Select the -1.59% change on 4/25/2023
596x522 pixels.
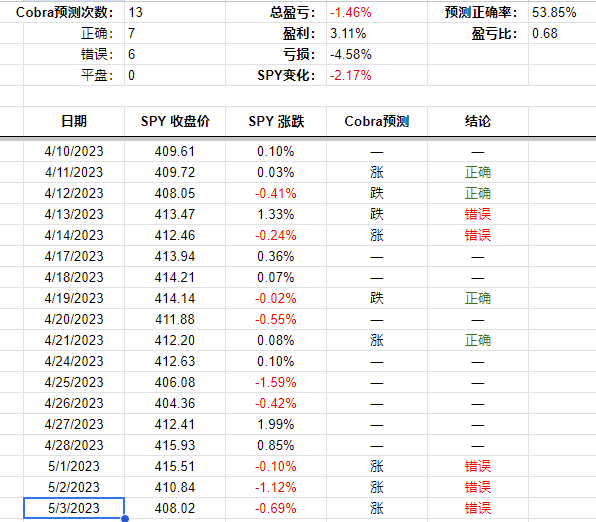coord(276,382)
